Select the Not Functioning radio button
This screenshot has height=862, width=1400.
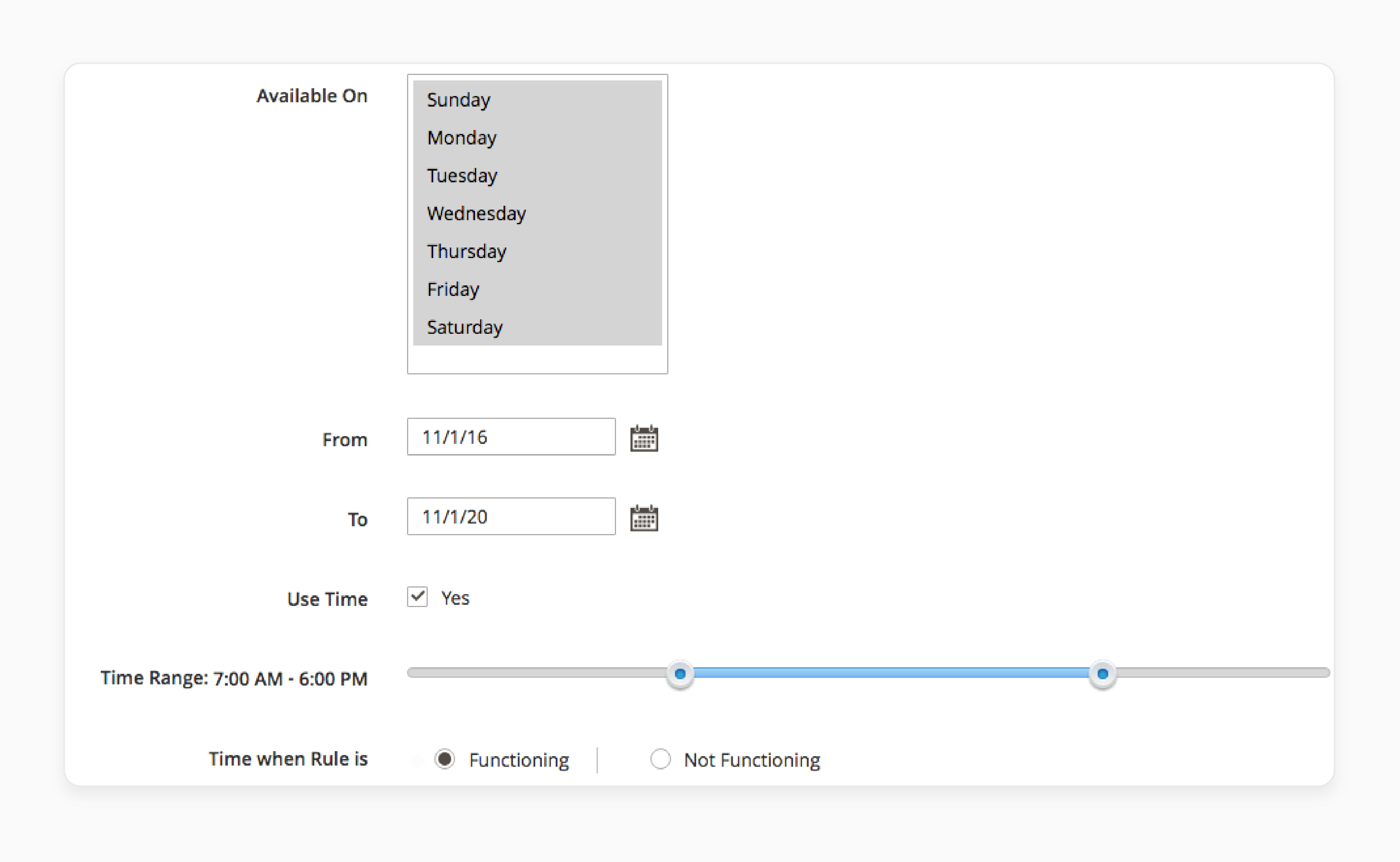pyautogui.click(x=661, y=759)
